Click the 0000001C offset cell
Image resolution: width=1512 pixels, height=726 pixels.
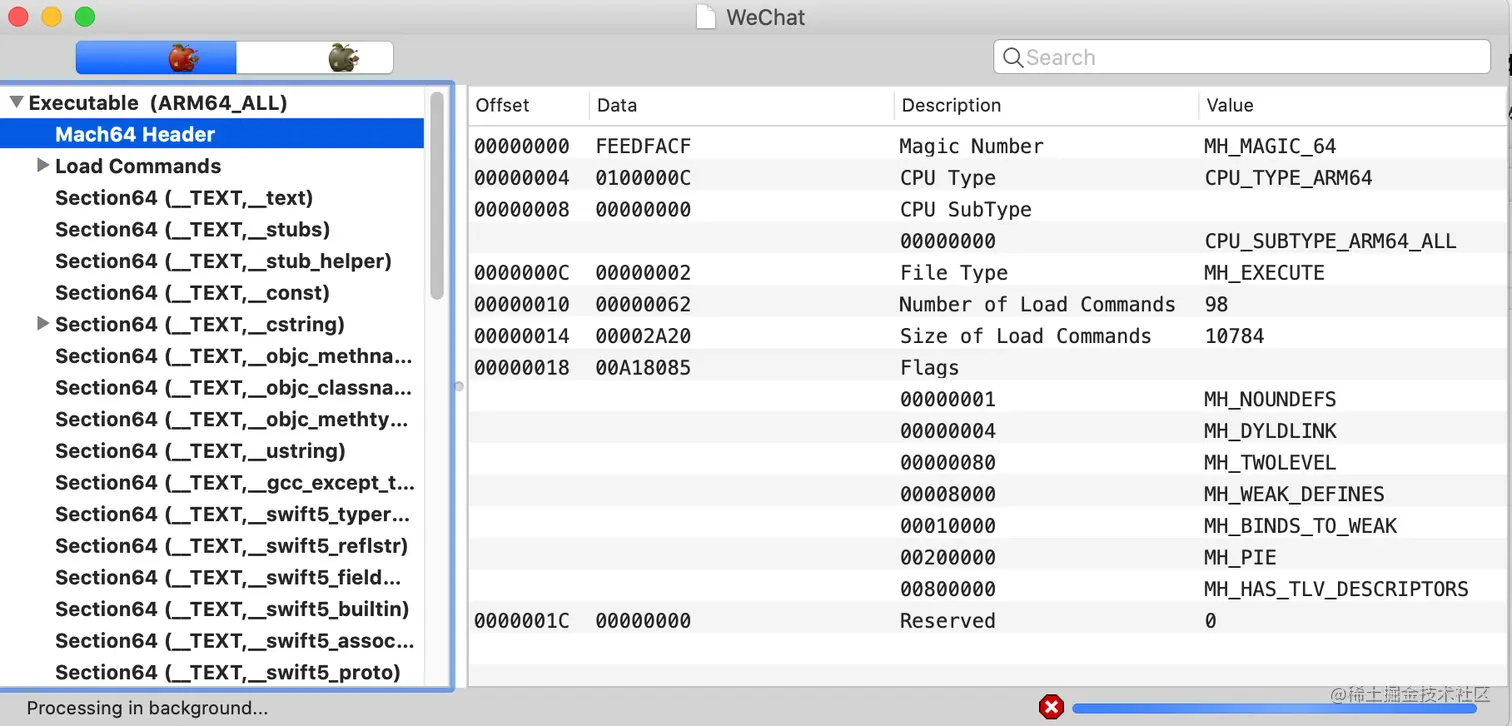click(521, 620)
